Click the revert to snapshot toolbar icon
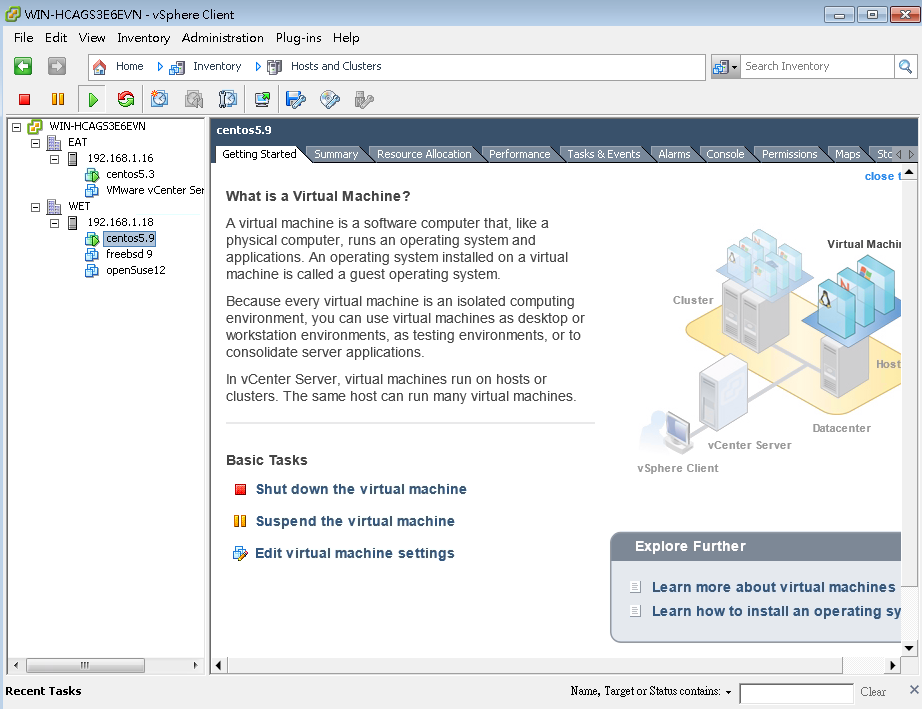The height and width of the screenshot is (709, 922). coord(194,99)
